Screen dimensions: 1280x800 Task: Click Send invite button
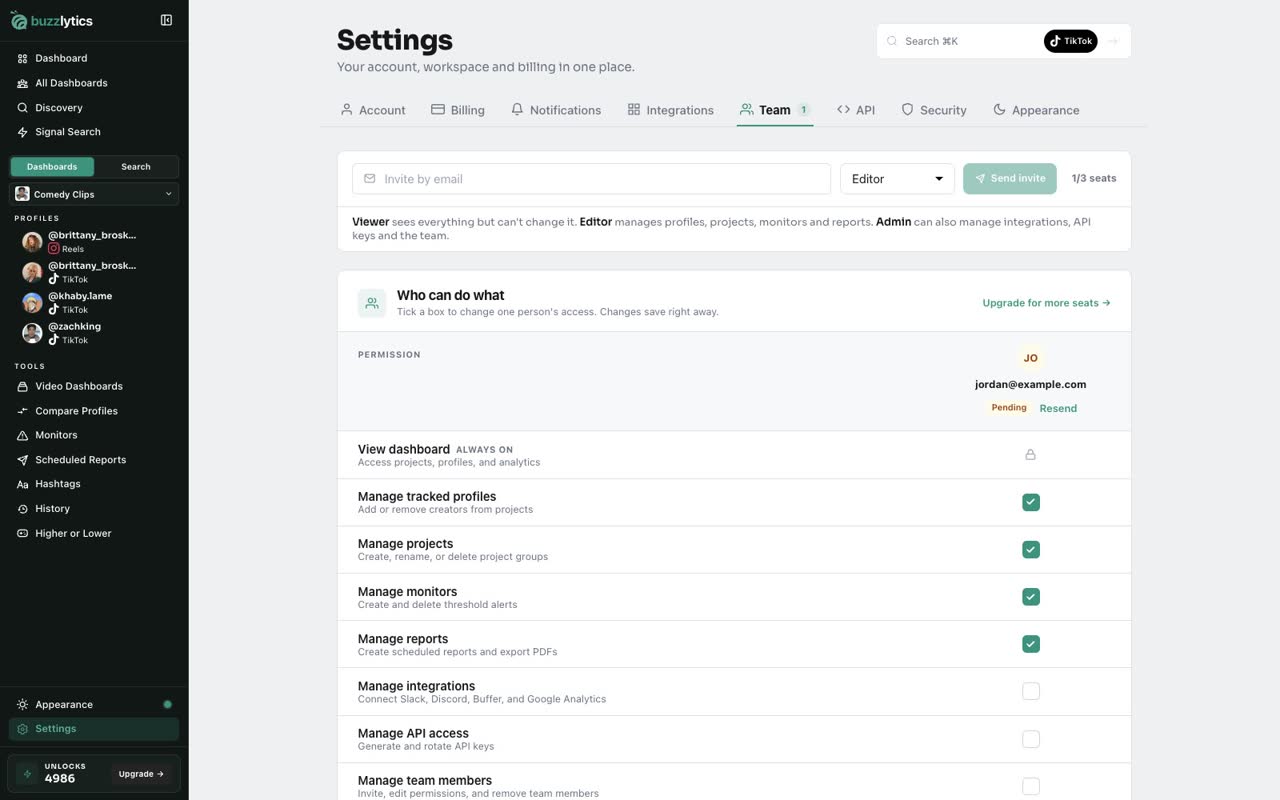click(x=1010, y=179)
